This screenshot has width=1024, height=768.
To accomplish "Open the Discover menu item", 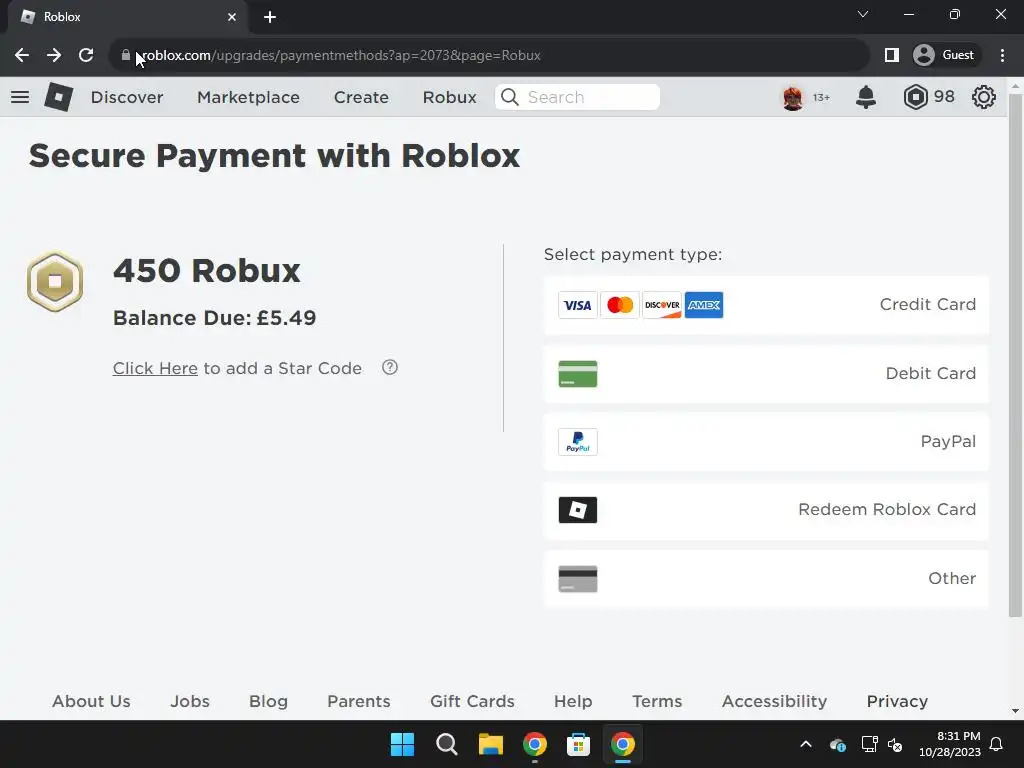I will [x=127, y=97].
